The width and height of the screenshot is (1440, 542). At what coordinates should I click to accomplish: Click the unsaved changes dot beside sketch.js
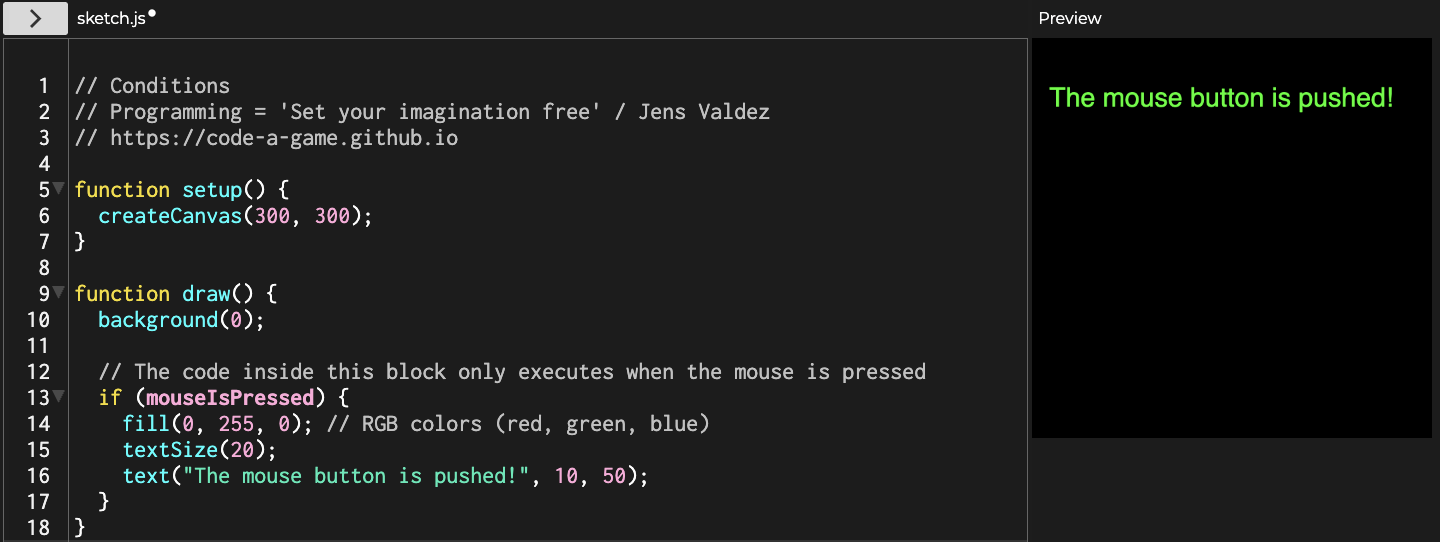click(x=152, y=15)
